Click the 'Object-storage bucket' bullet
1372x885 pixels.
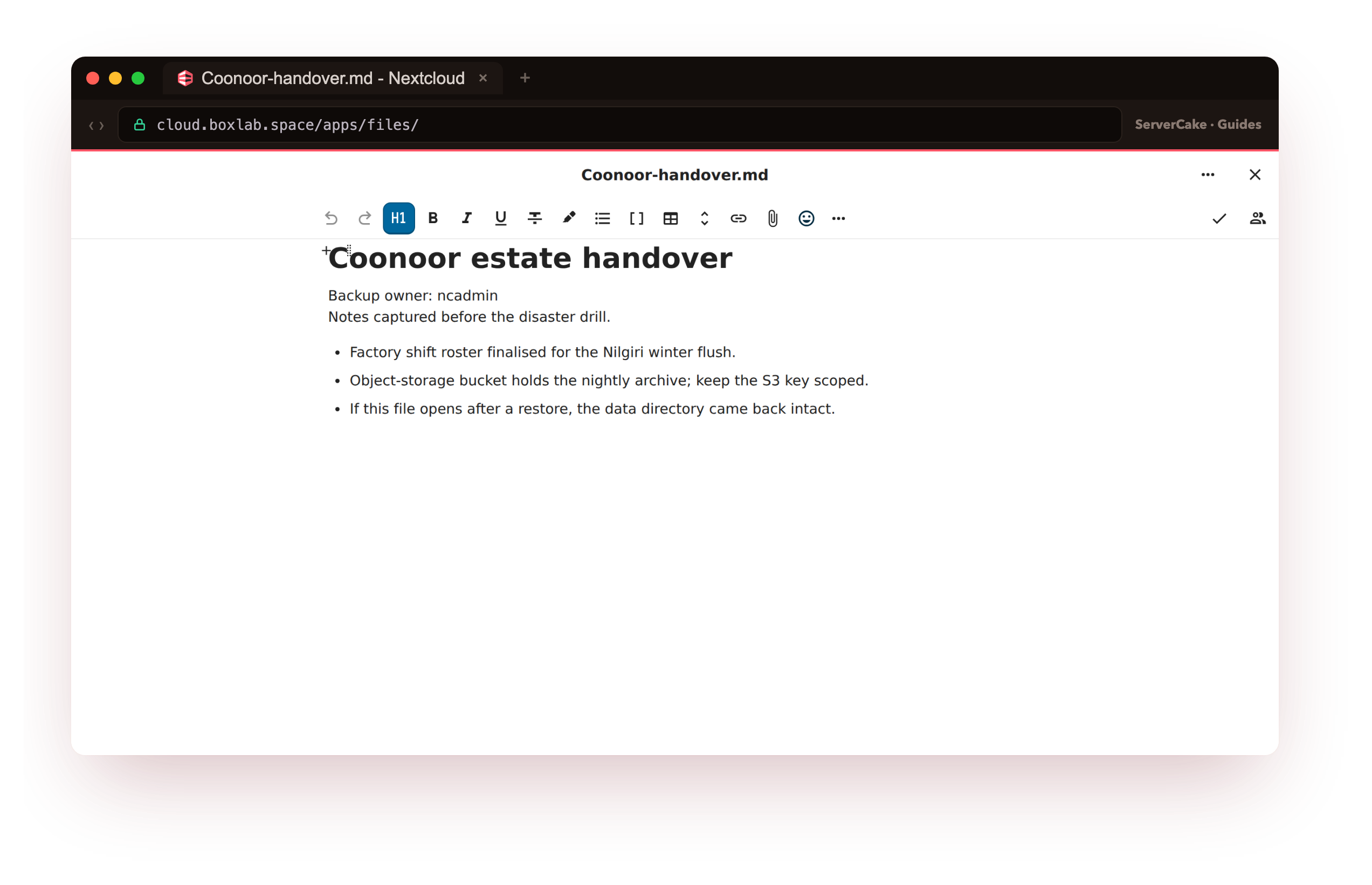click(609, 381)
